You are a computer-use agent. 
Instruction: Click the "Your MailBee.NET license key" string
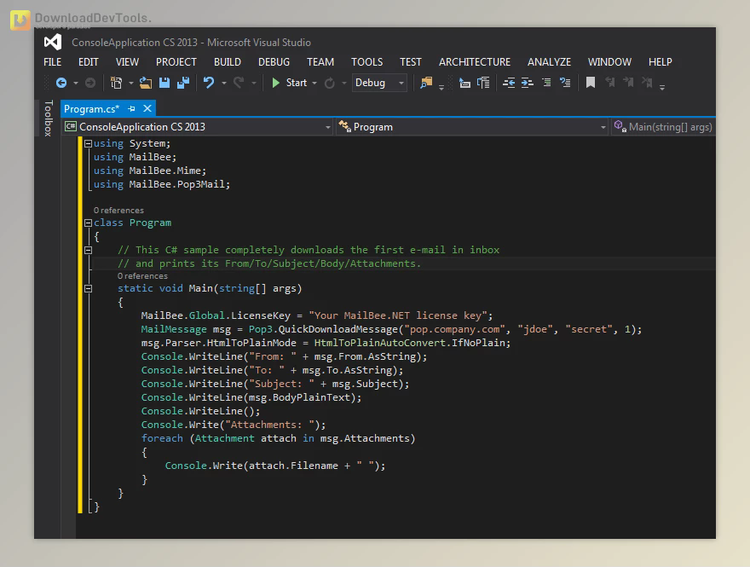pos(397,315)
